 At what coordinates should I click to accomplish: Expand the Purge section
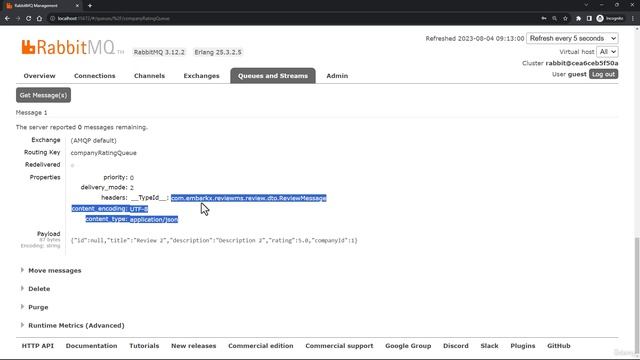pos(38,307)
